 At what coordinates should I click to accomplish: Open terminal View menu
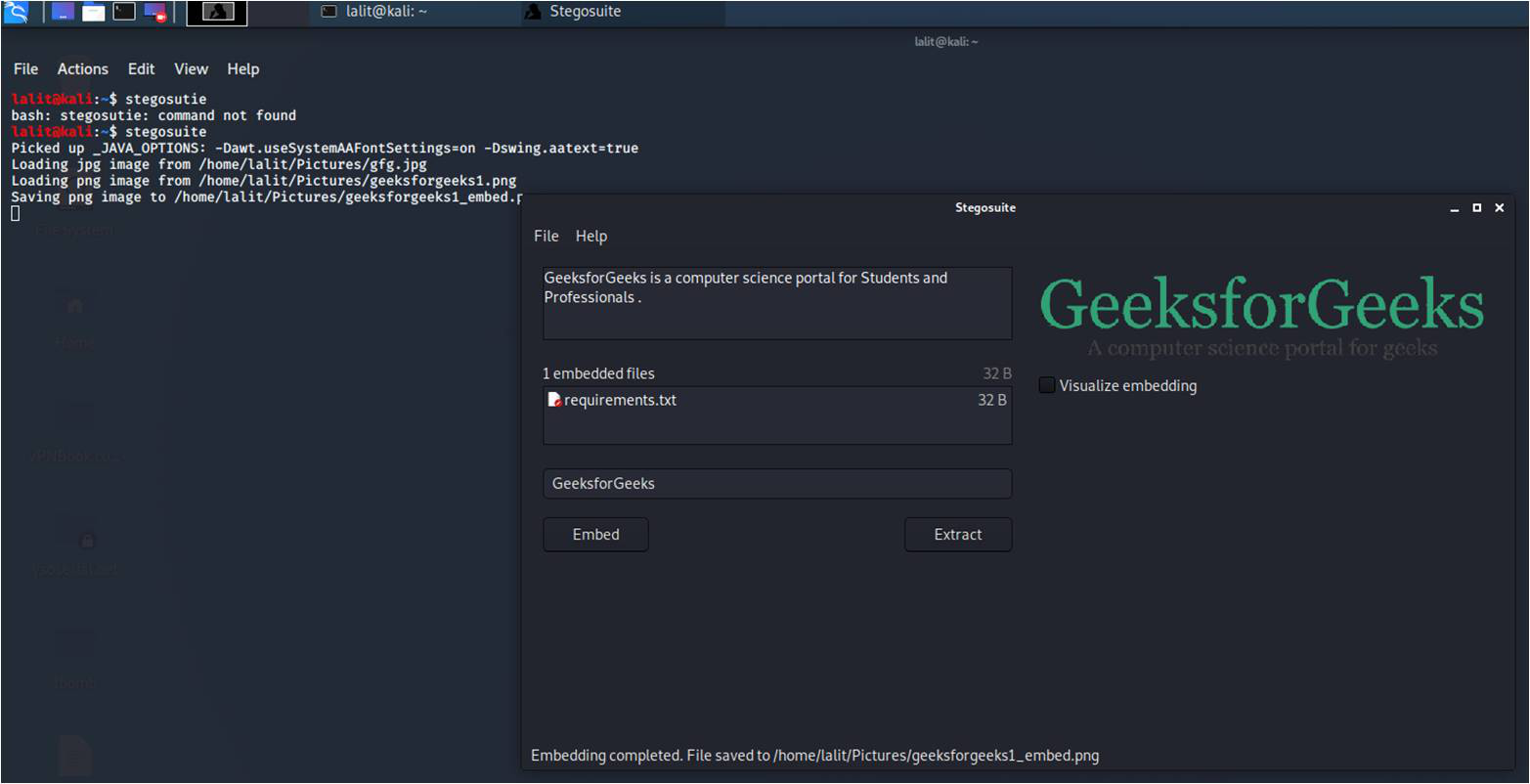click(191, 68)
